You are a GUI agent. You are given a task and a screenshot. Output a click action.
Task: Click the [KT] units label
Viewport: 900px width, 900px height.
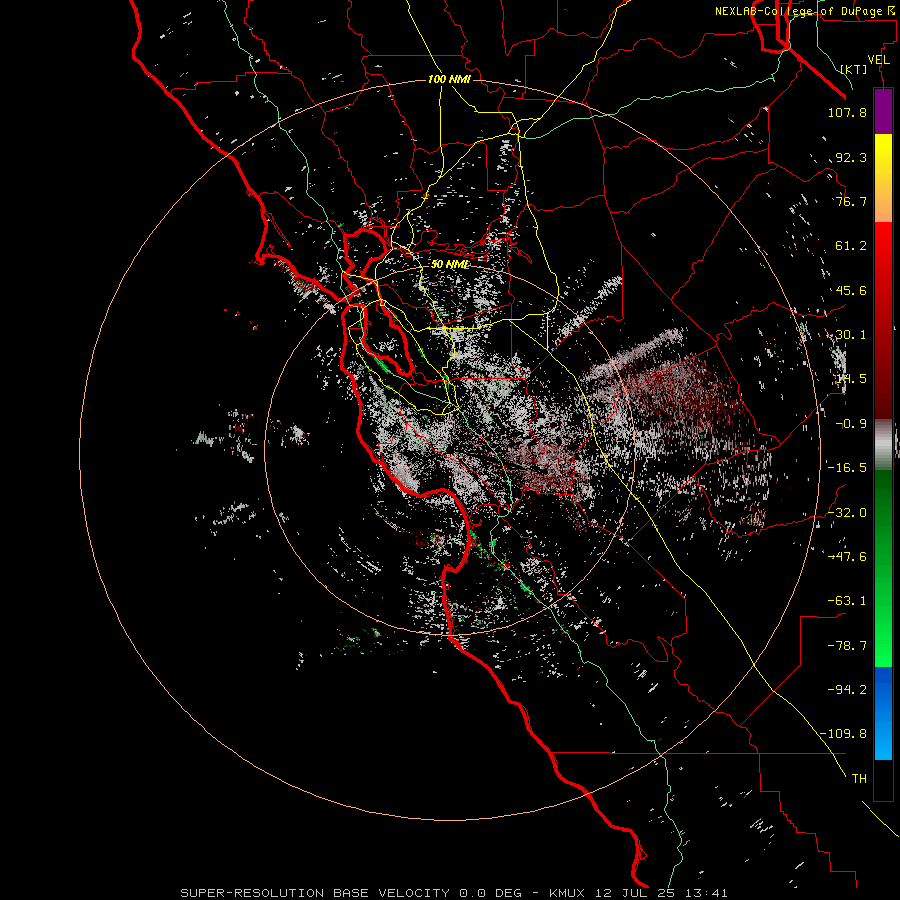[854, 69]
